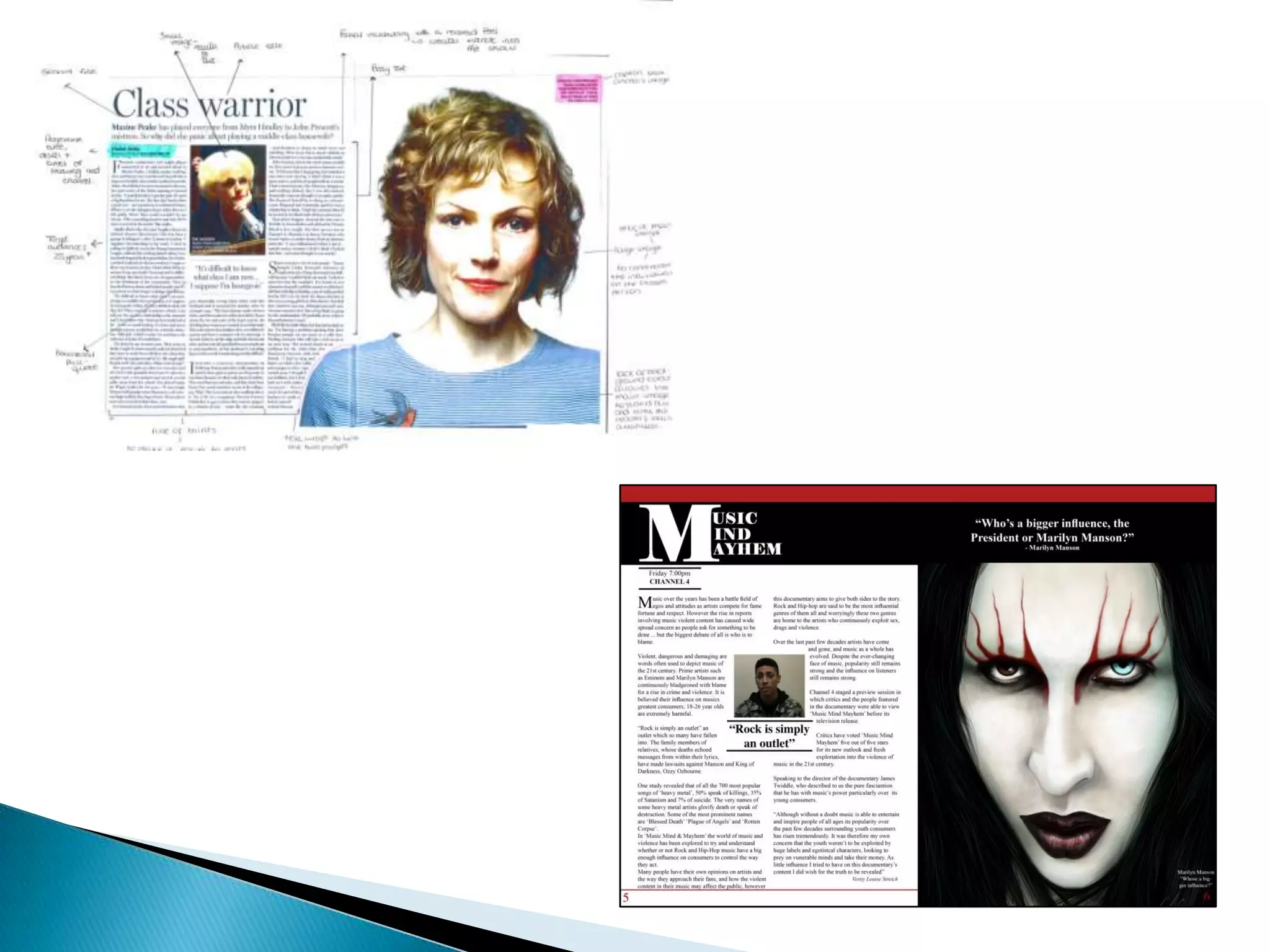Click the red page number 5
This screenshot has height=952, width=1270.
point(626,897)
